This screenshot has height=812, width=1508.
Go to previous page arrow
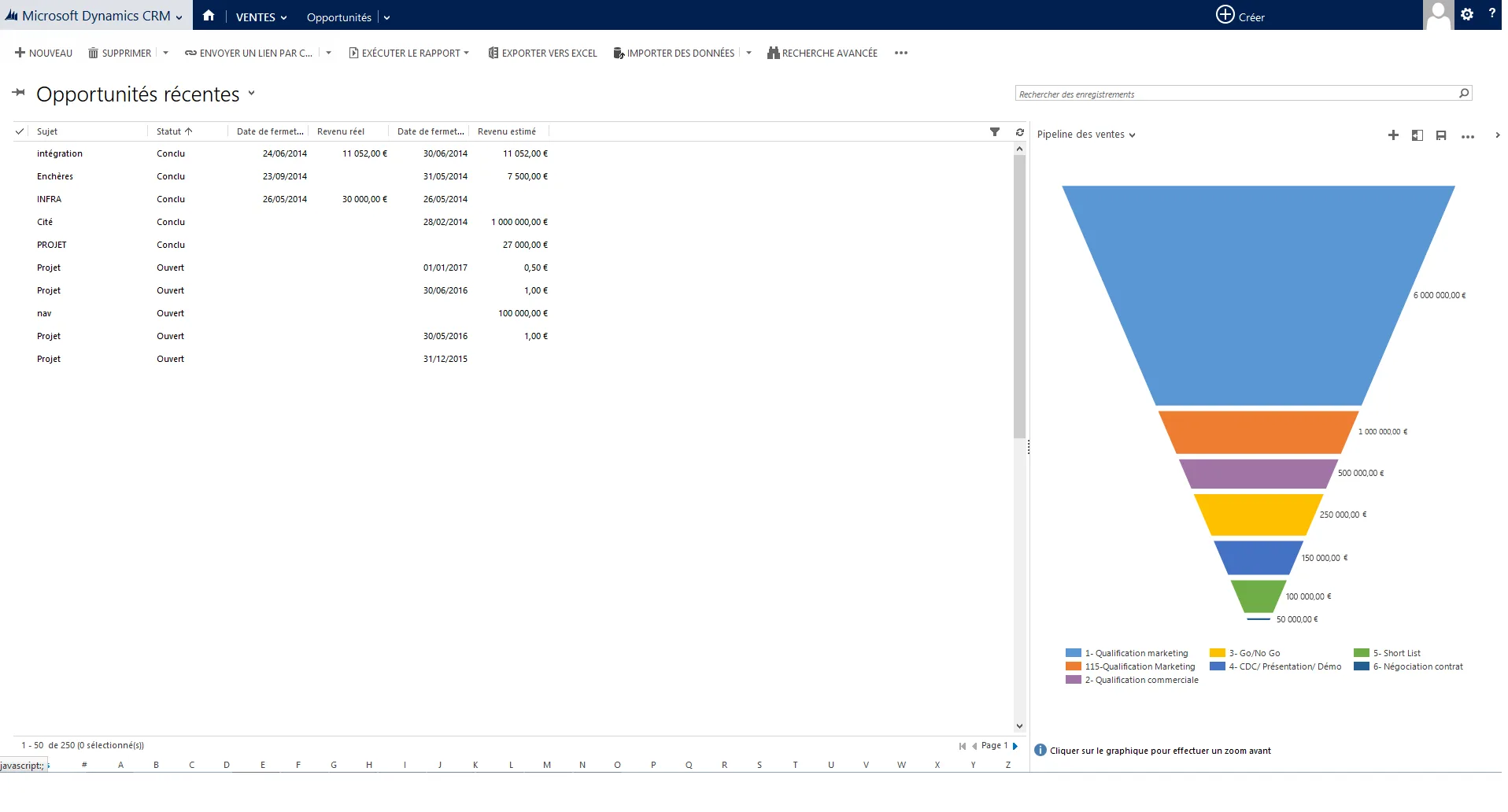[x=974, y=746]
